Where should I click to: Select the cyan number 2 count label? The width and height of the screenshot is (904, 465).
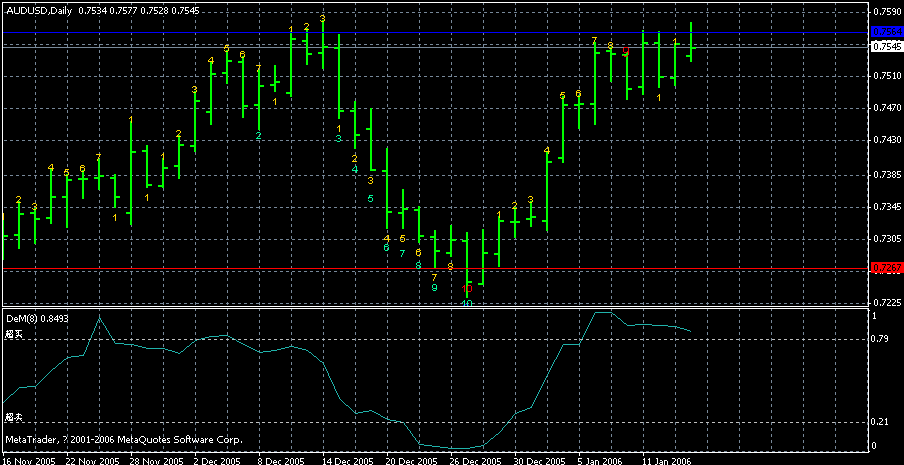pyautogui.click(x=258, y=135)
